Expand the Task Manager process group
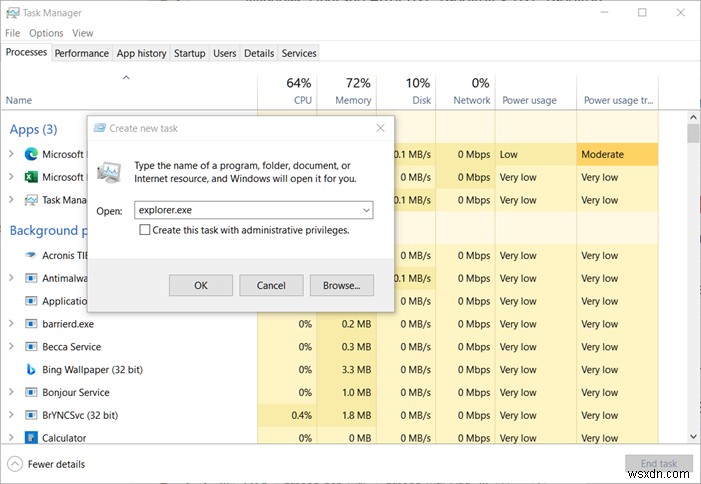 coord(11,200)
